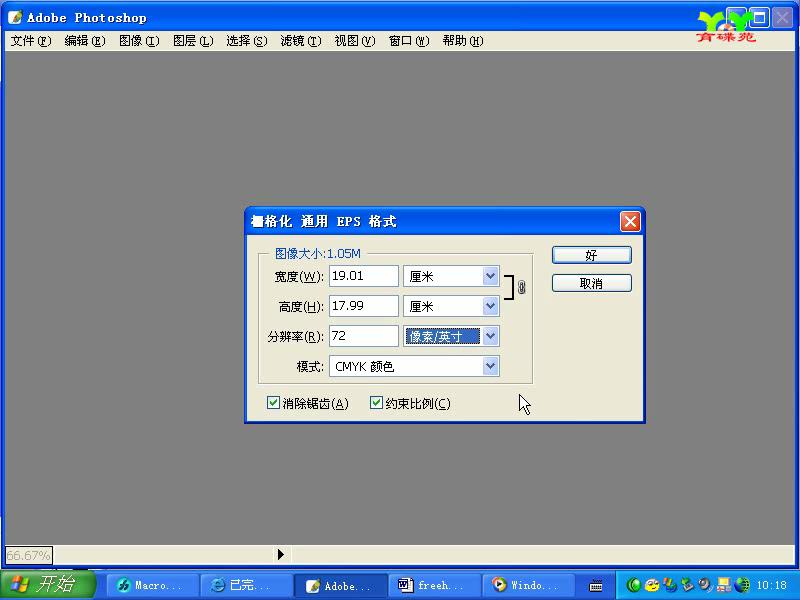800x600 pixels.
Task: Click the 图像大小:1.05M label
Action: tap(317, 253)
